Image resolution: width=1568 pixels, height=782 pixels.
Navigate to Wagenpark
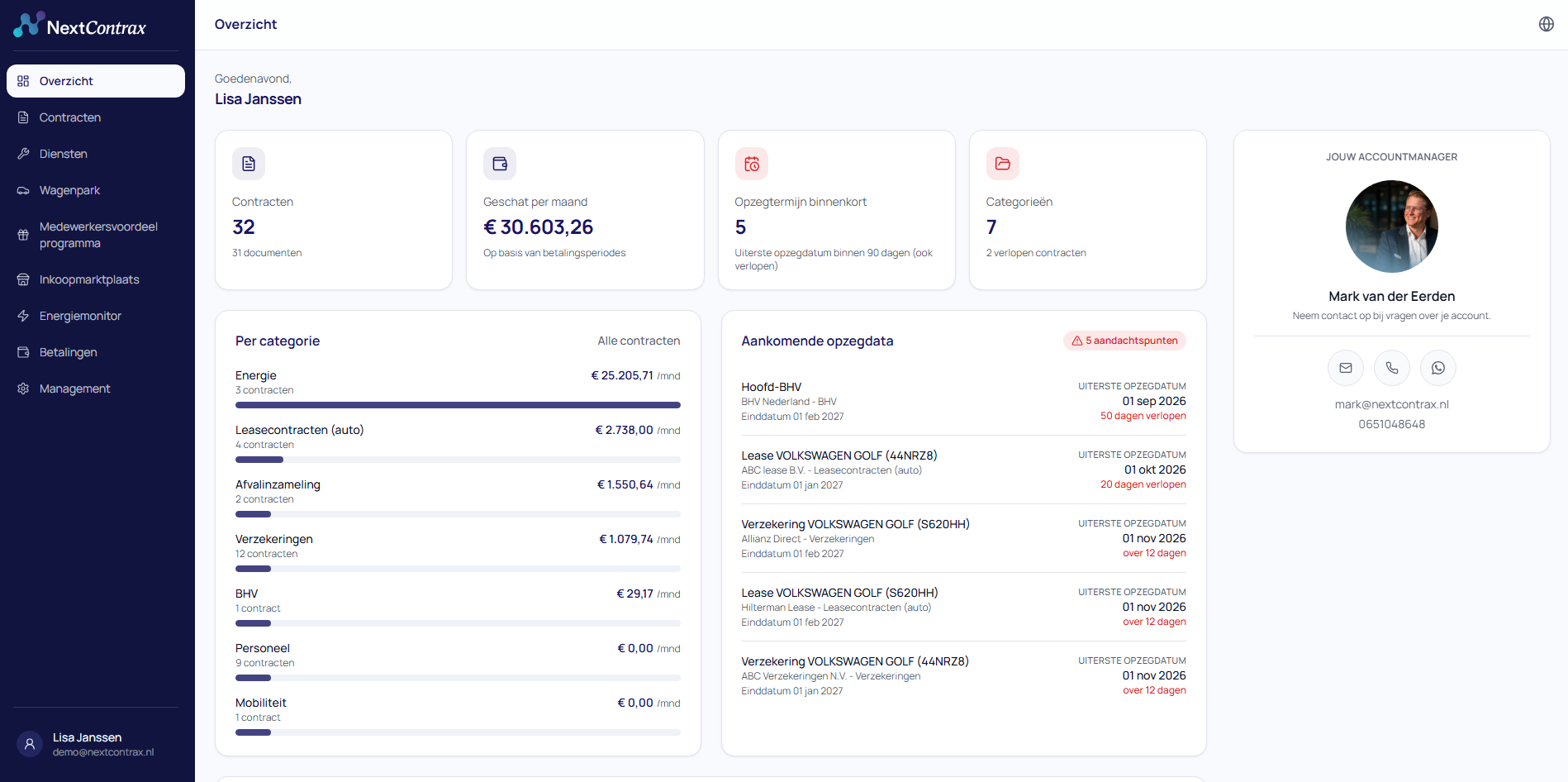coord(96,190)
